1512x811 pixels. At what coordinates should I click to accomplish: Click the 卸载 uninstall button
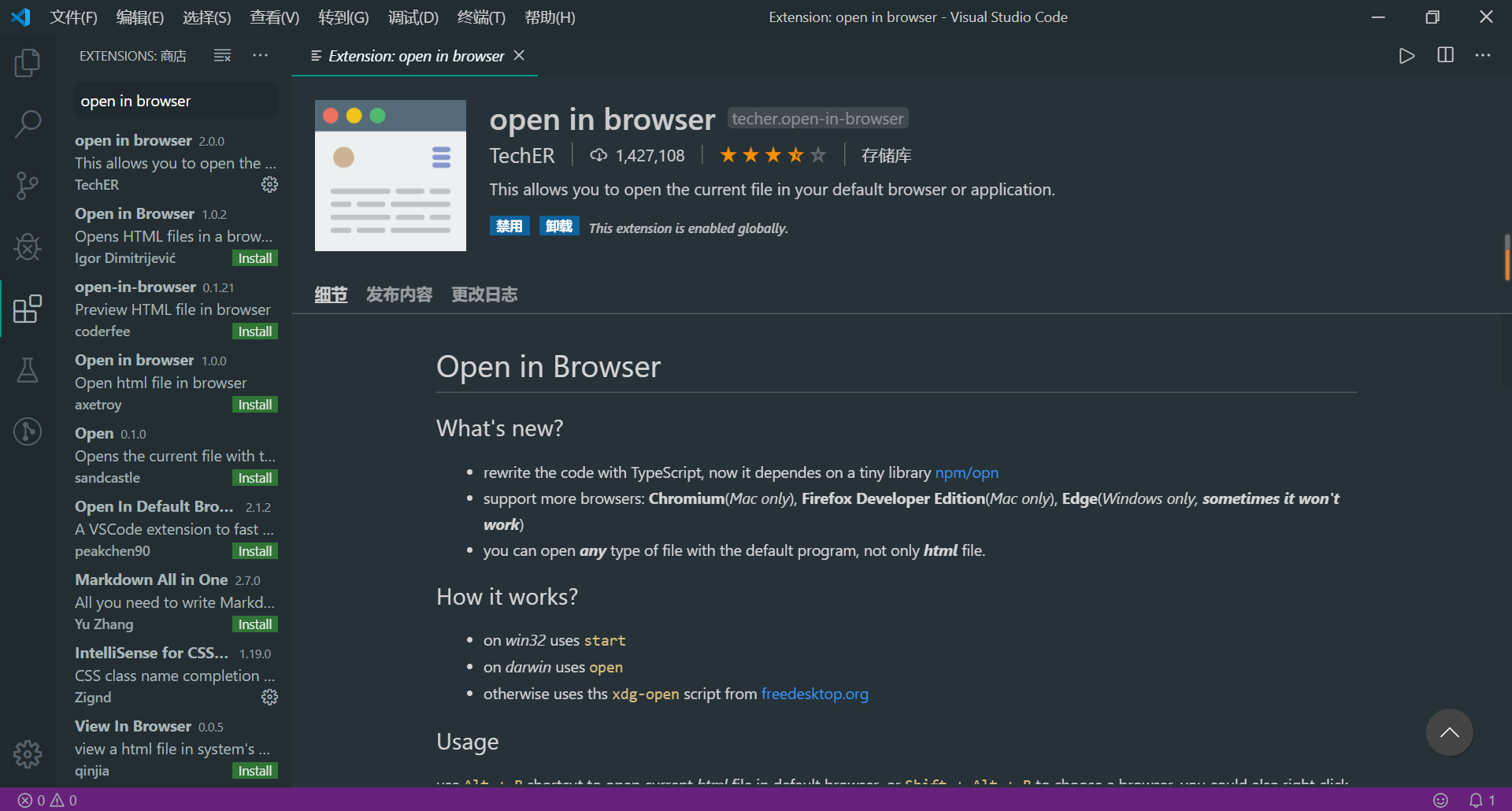559,226
